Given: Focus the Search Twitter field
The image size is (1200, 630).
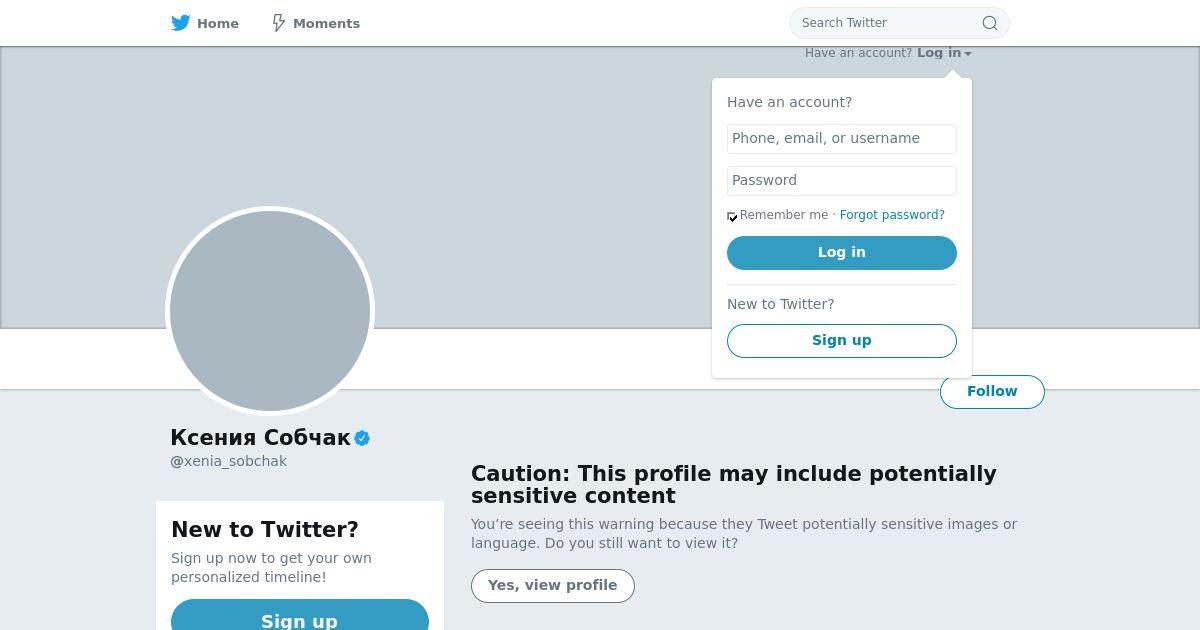Looking at the screenshot, I should pyautogui.click(x=887, y=23).
